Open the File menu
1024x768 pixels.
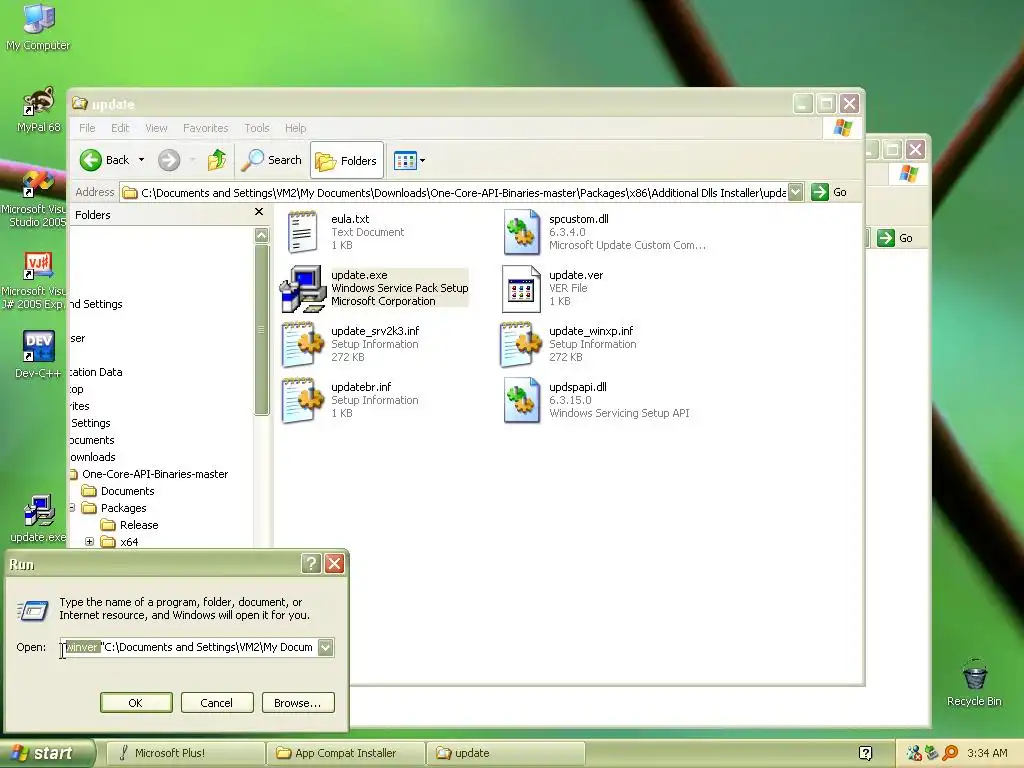87,128
